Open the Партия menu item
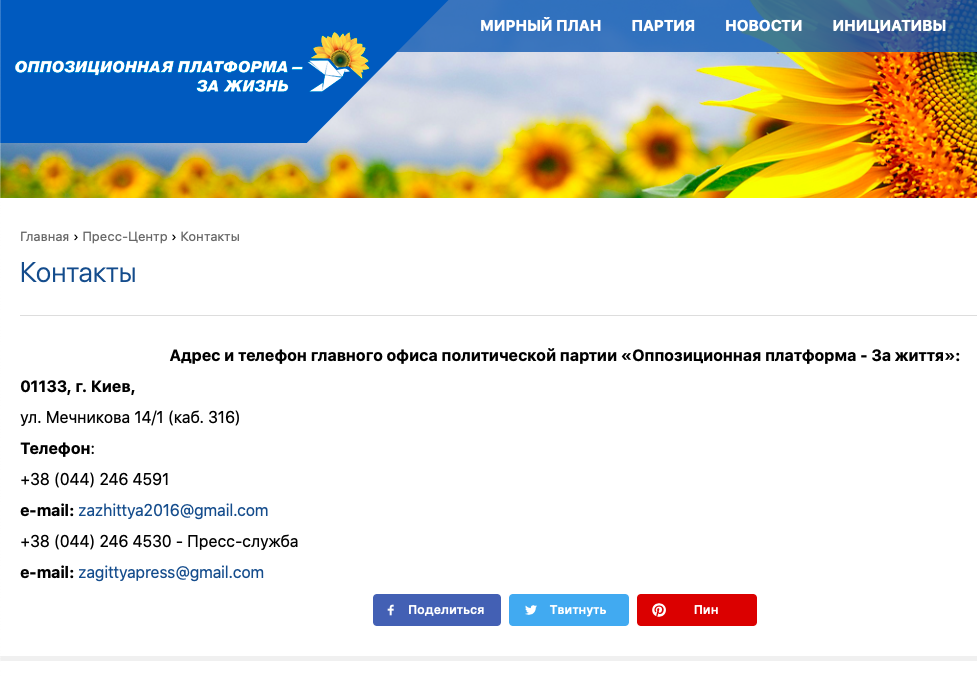The image size is (977, 677). 663,26
